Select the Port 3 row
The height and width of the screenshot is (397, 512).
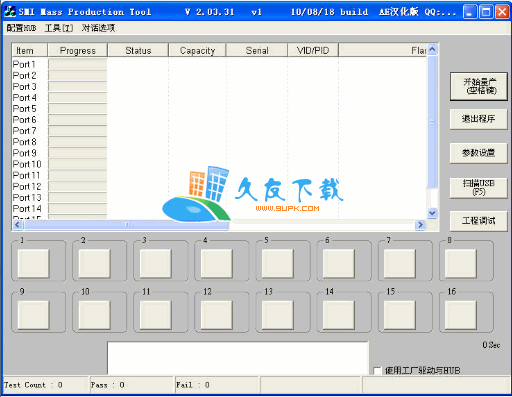[x=219, y=86]
